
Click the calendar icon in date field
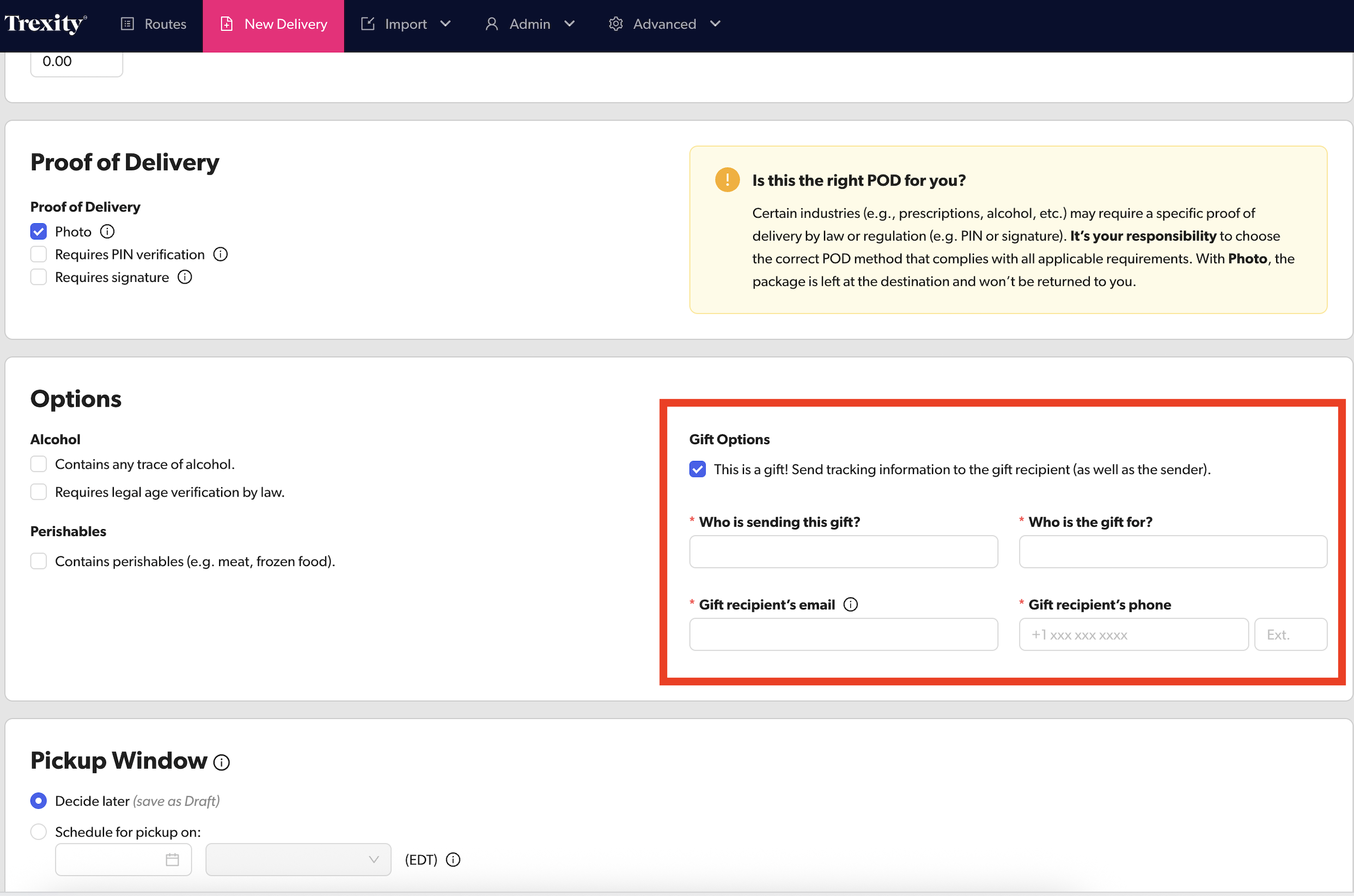(172, 860)
